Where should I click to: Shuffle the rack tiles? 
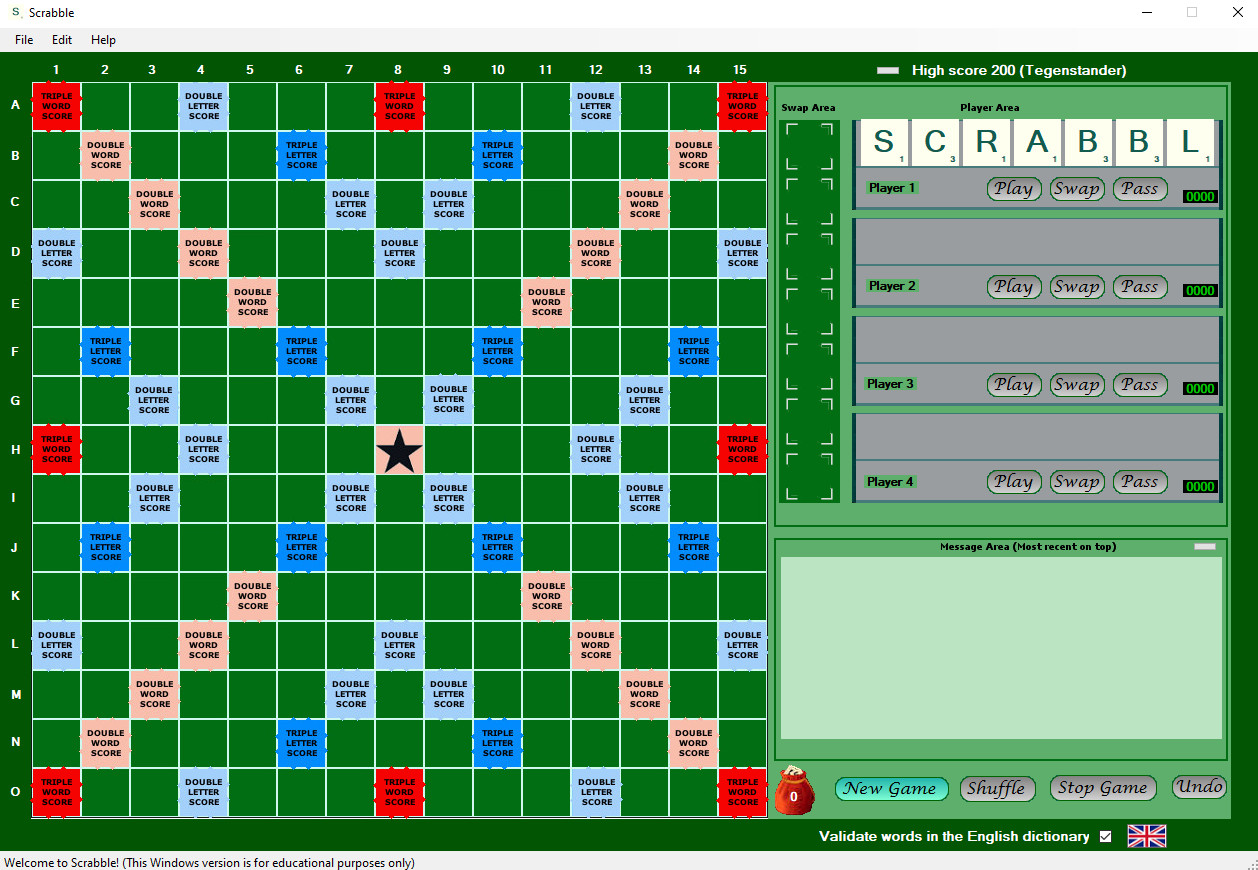(x=997, y=788)
